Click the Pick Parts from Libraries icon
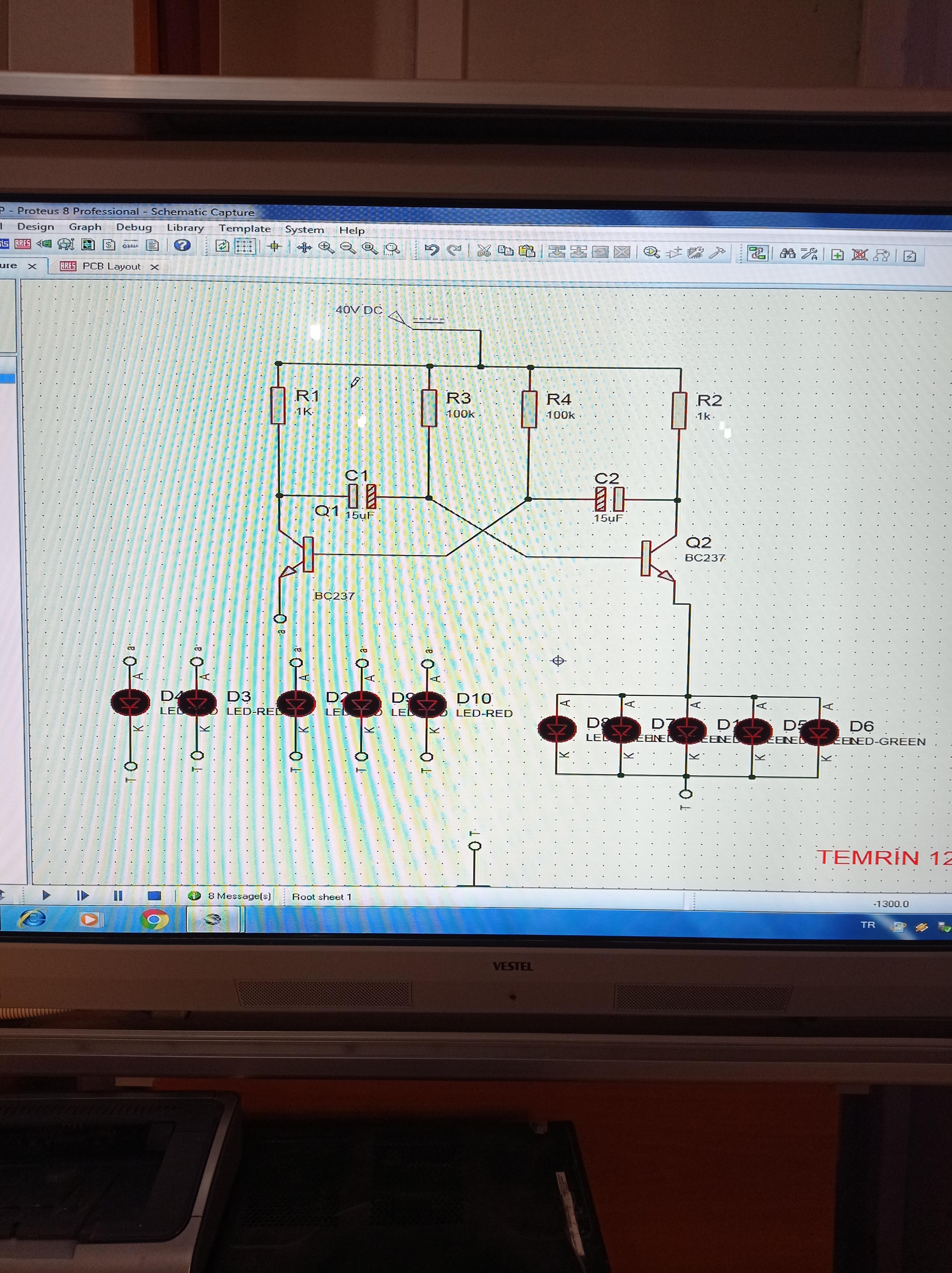The height and width of the screenshot is (1273, 952). coord(651,253)
